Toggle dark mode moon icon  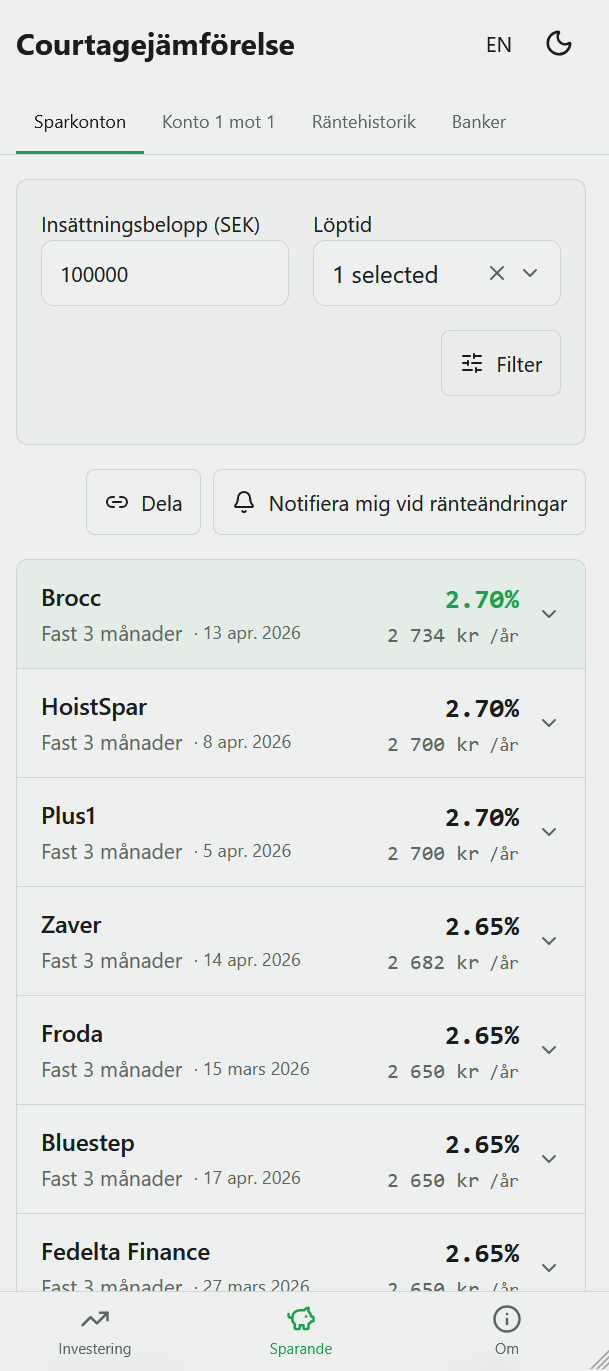[x=558, y=44]
